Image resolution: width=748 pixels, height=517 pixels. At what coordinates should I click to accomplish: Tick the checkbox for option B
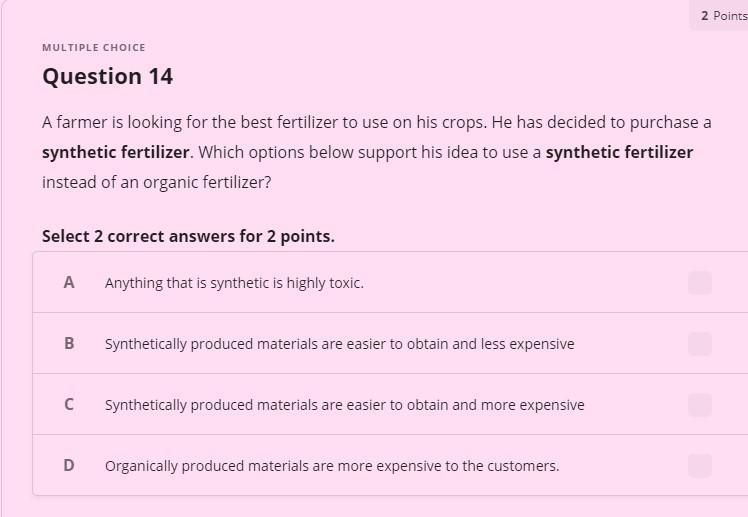(700, 344)
